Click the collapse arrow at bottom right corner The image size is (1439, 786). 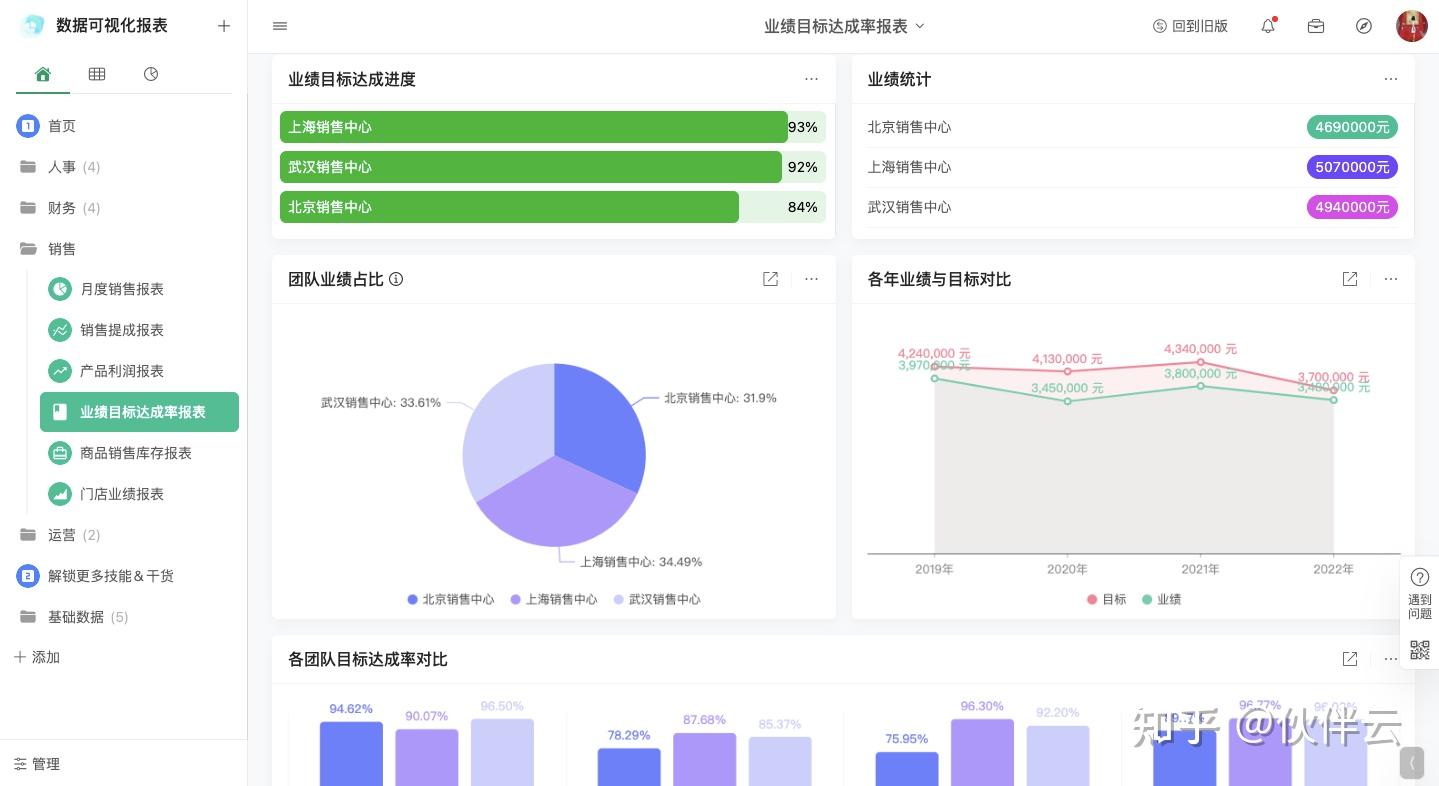(1412, 763)
